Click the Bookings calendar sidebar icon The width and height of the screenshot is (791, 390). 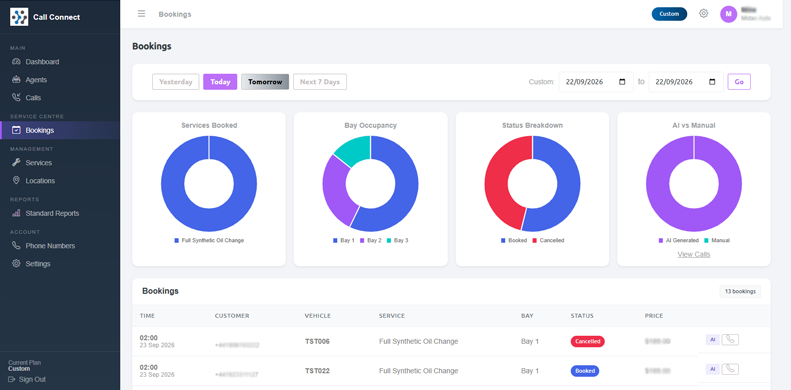point(16,130)
